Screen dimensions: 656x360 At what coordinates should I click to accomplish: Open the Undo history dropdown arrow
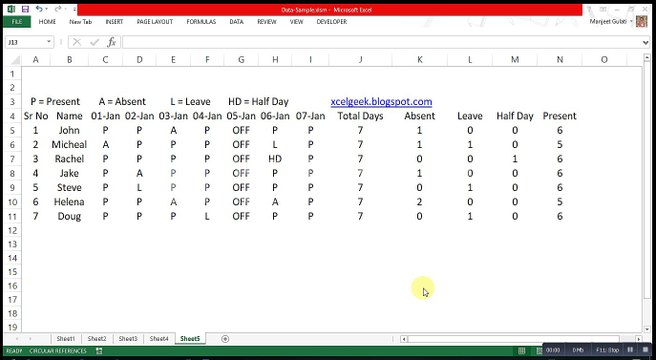coord(46,9)
